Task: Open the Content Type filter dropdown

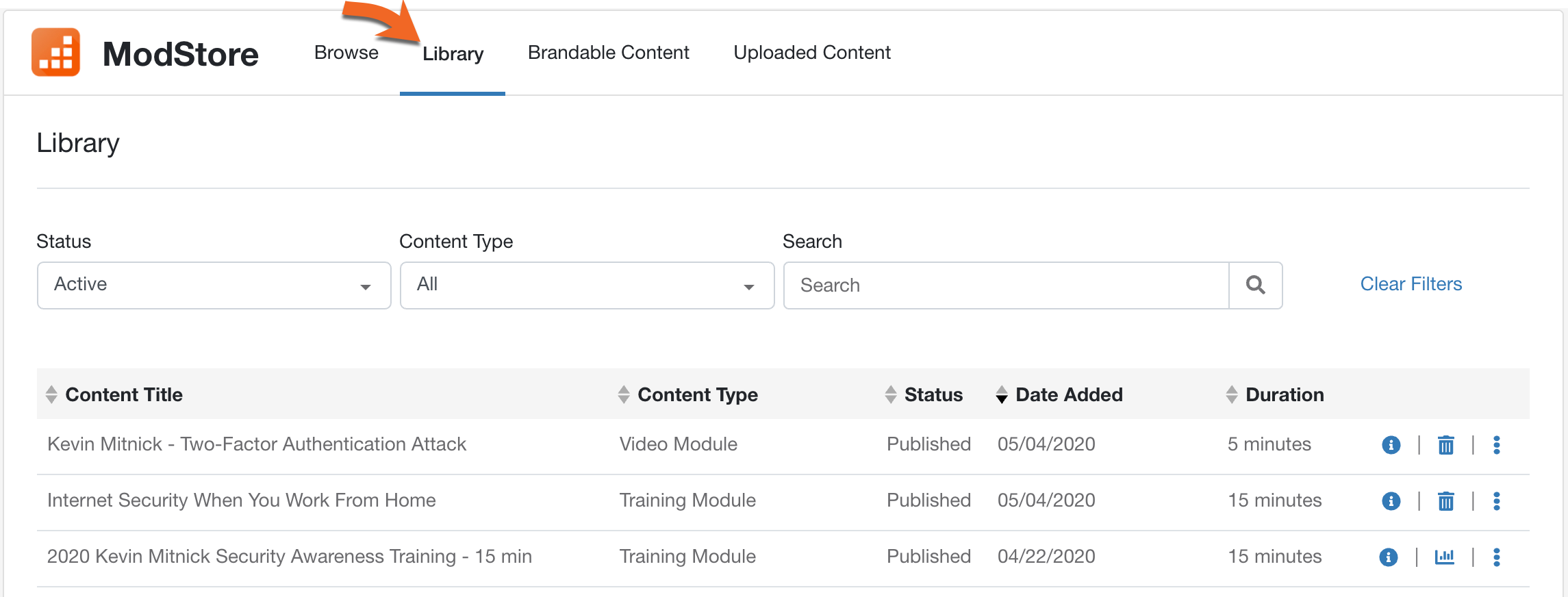Action: [587, 285]
